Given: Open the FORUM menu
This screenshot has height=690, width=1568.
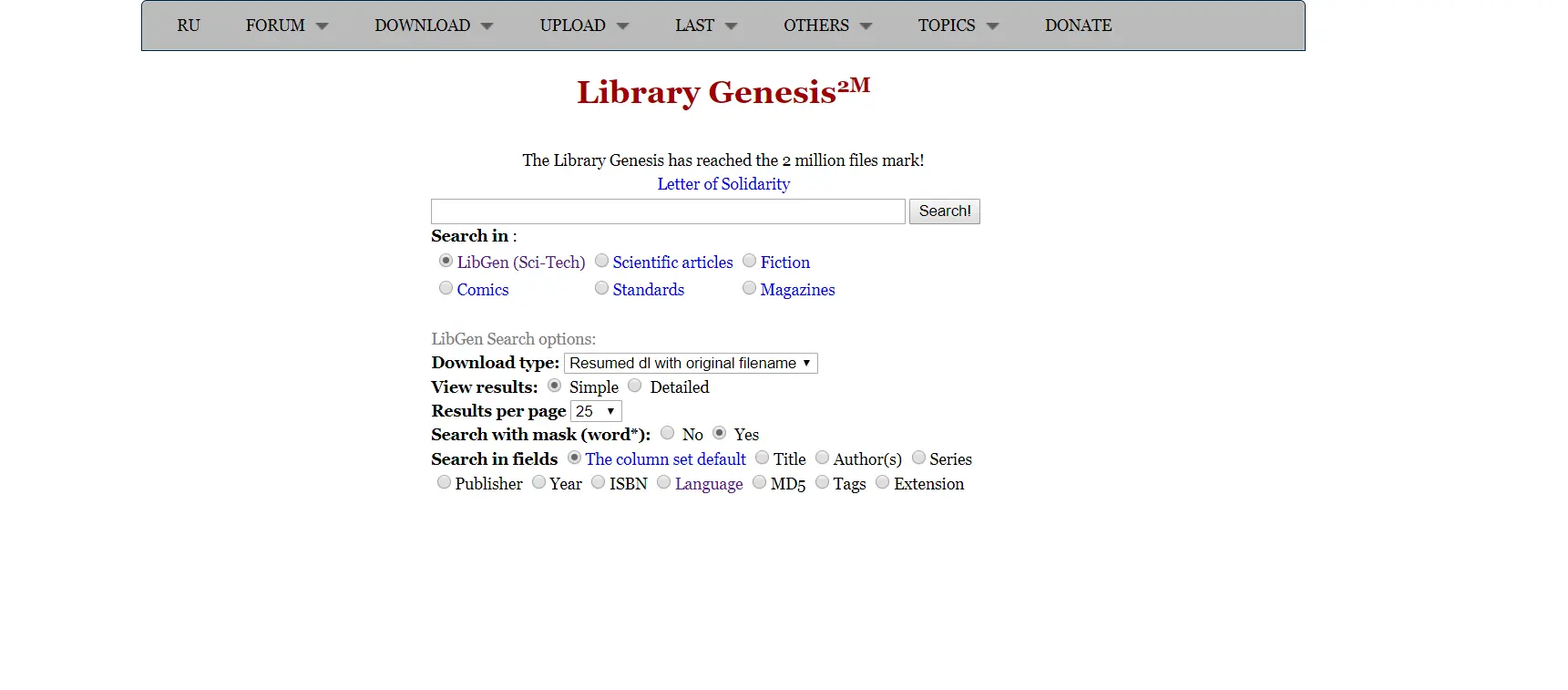Looking at the screenshot, I should [286, 26].
